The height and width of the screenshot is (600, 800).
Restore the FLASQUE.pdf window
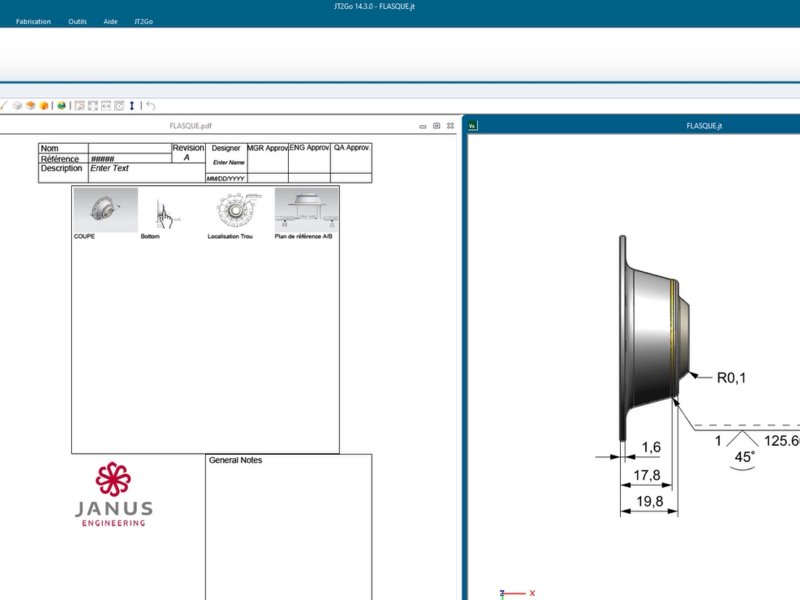437,126
